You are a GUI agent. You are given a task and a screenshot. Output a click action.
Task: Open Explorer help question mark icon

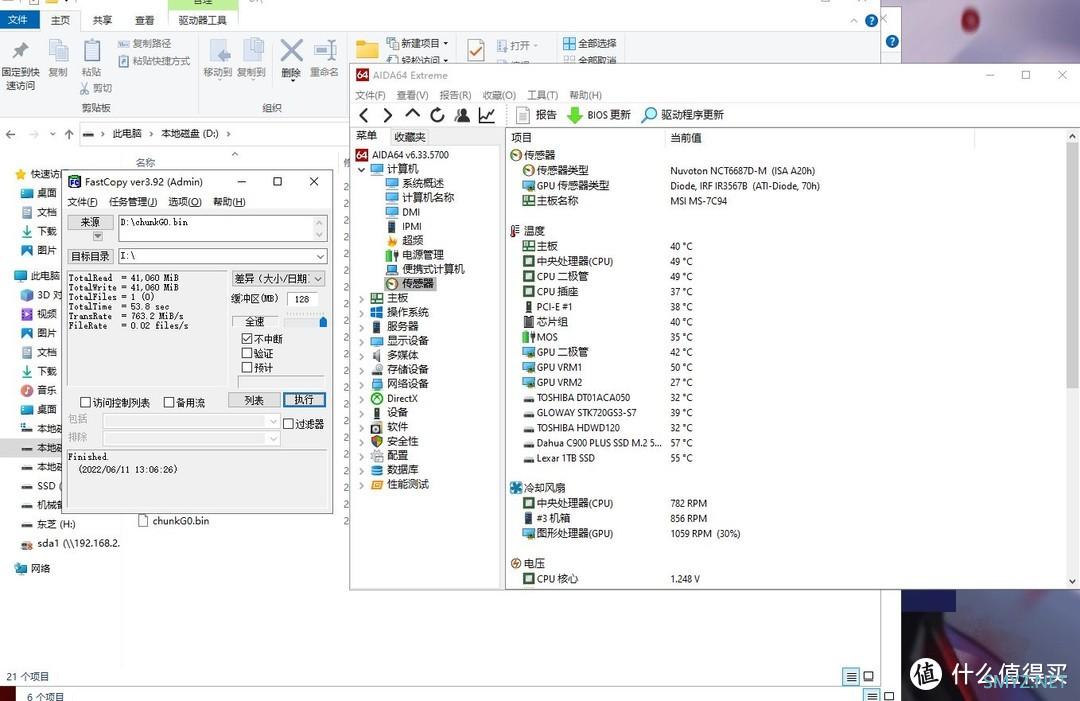pyautogui.click(x=871, y=21)
